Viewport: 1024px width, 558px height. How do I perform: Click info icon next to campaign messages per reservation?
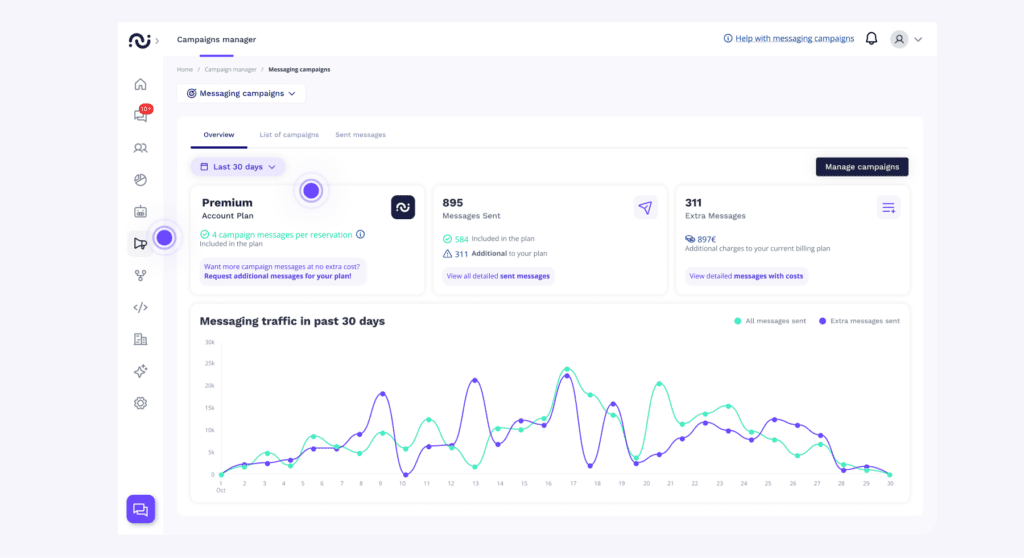pyautogui.click(x=361, y=235)
